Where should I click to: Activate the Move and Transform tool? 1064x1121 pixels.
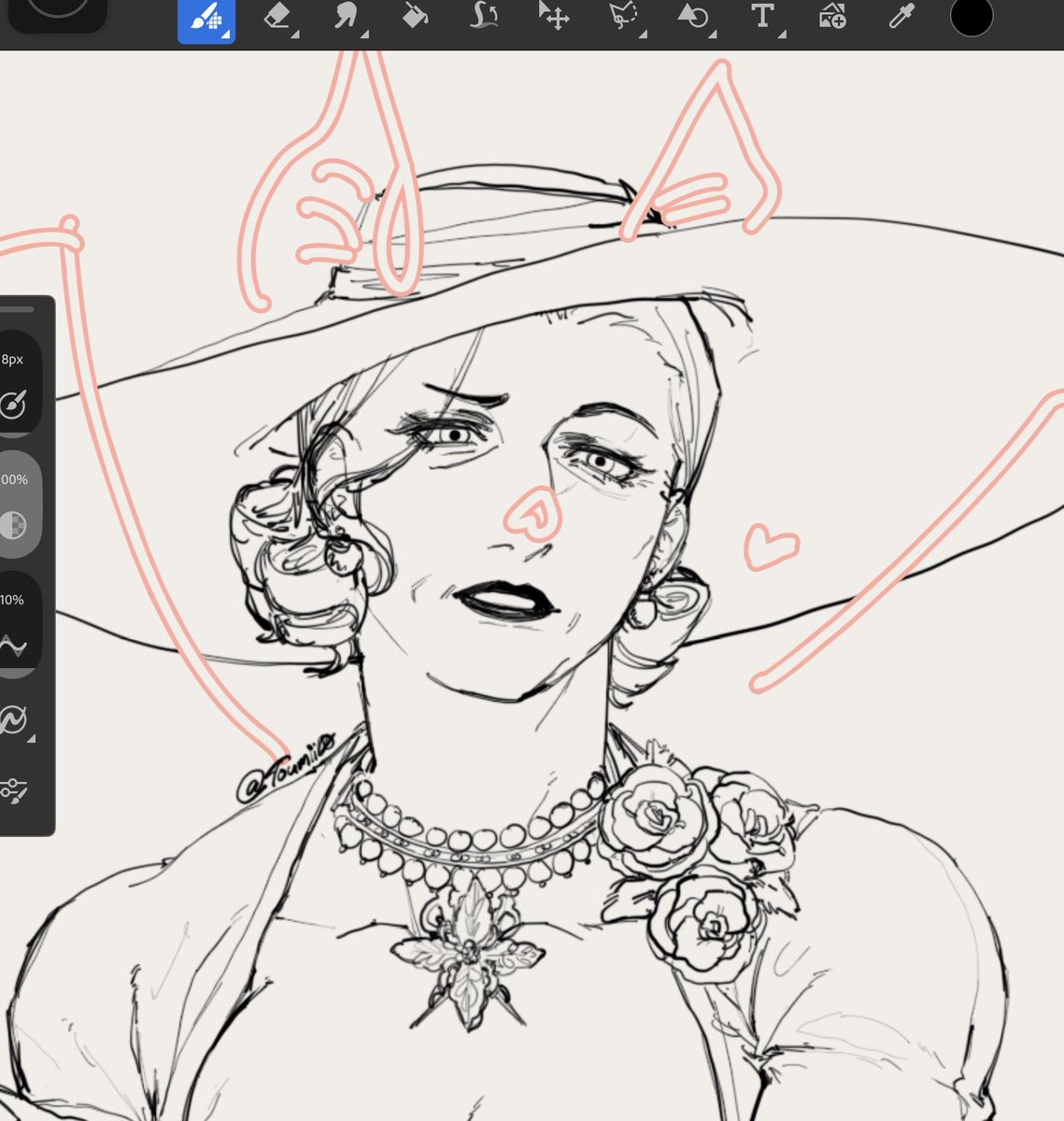(554, 16)
